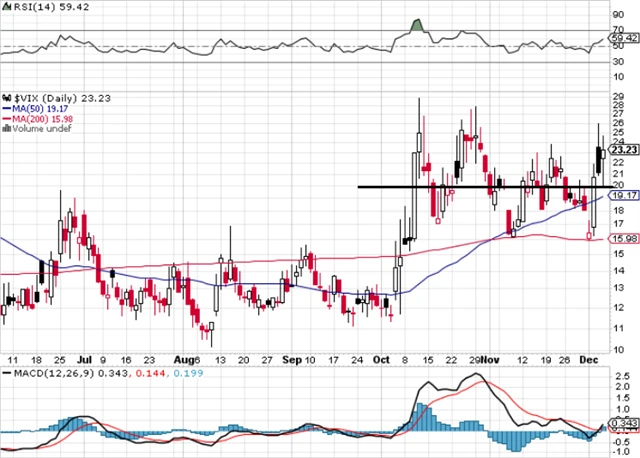Select the Nov label on the date axis
The height and width of the screenshot is (458, 640).
[x=490, y=357]
